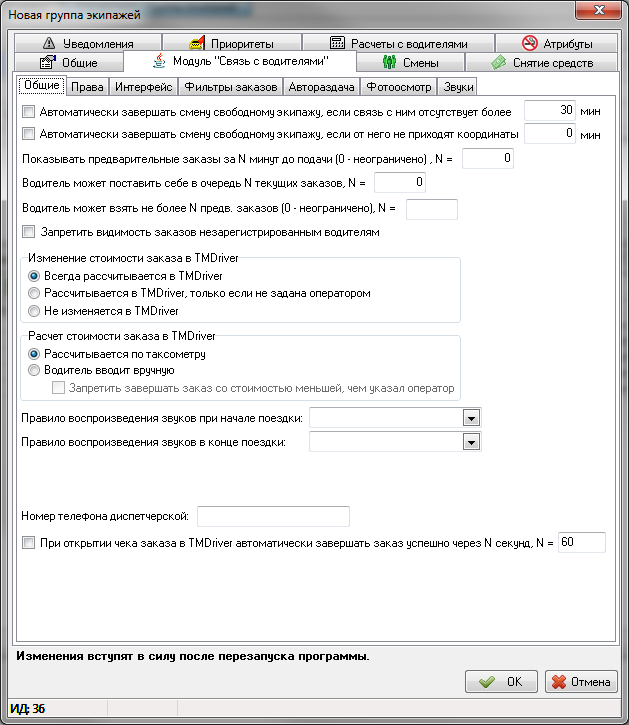Image resolution: width=629 pixels, height=725 pixels.
Task: Click the OK button
Action: (x=501, y=682)
